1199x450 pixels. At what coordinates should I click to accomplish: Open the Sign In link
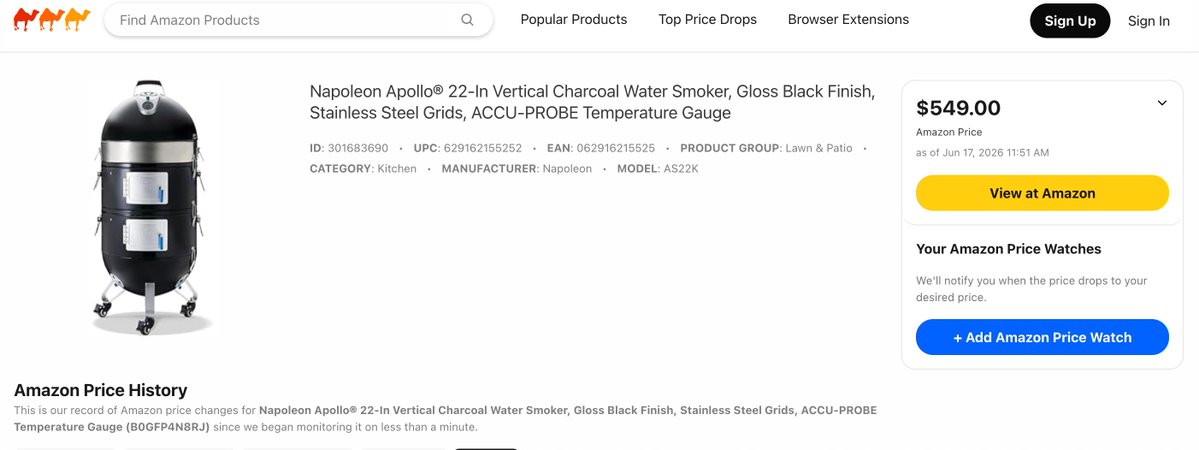pos(1149,21)
